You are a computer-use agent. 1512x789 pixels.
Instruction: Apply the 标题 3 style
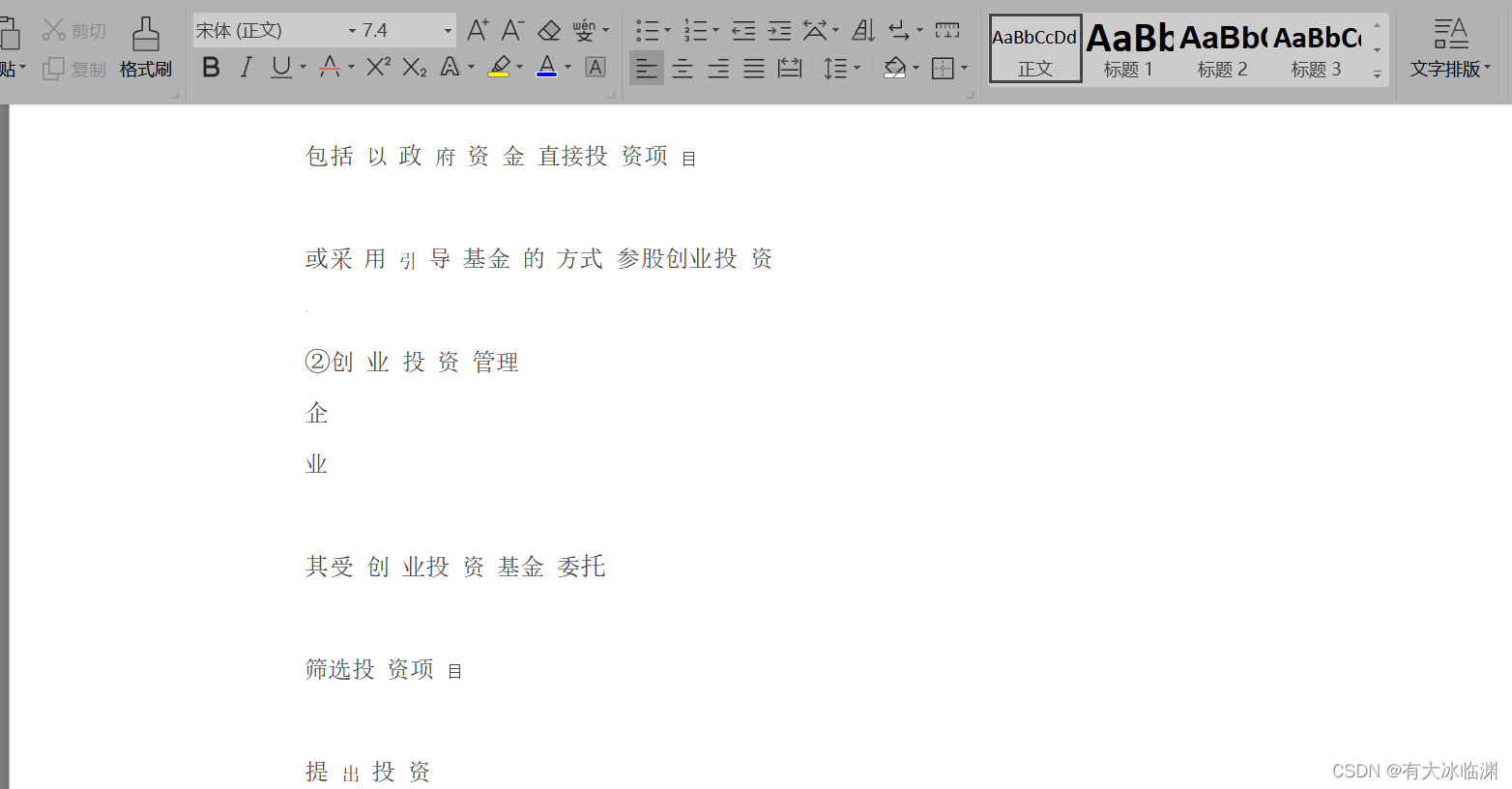1317,48
